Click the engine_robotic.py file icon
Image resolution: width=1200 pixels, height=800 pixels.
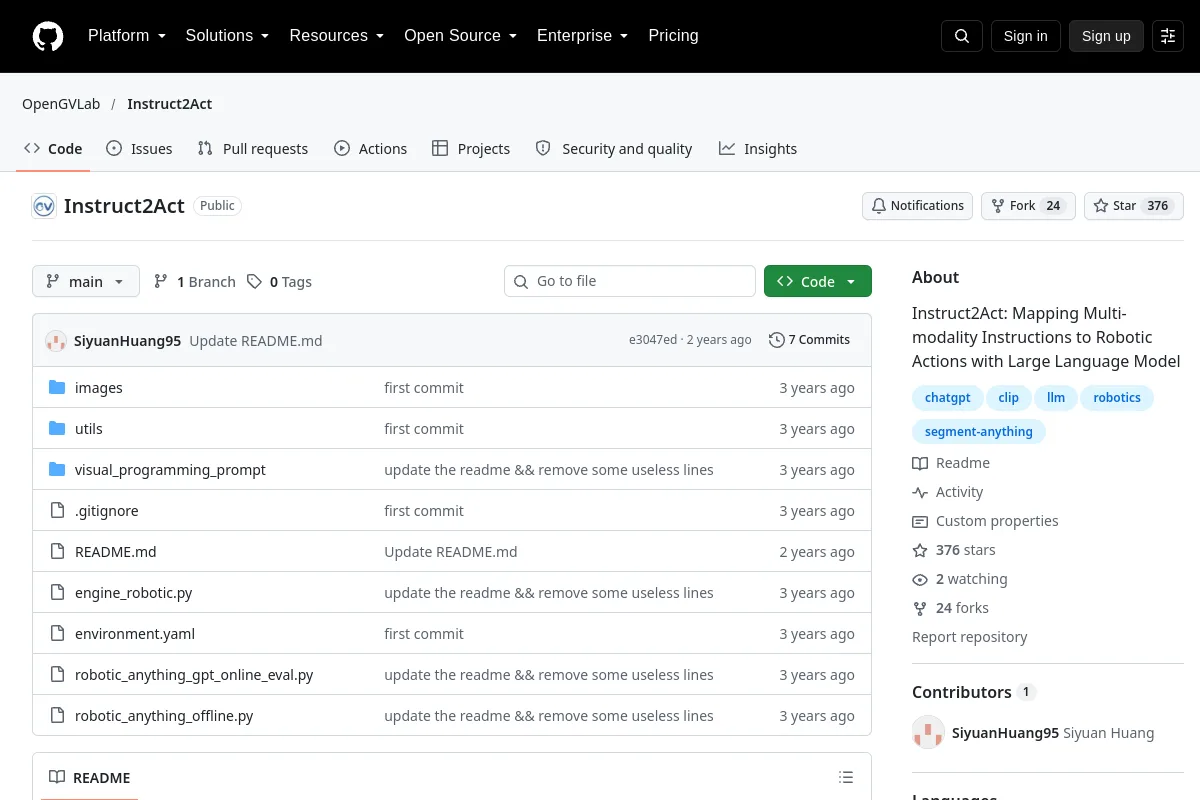coord(57,593)
